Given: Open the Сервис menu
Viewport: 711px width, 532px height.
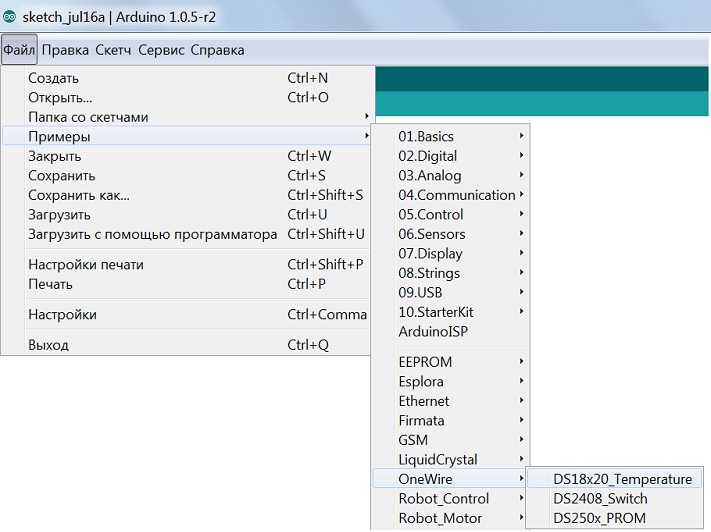Looking at the screenshot, I should [161, 49].
